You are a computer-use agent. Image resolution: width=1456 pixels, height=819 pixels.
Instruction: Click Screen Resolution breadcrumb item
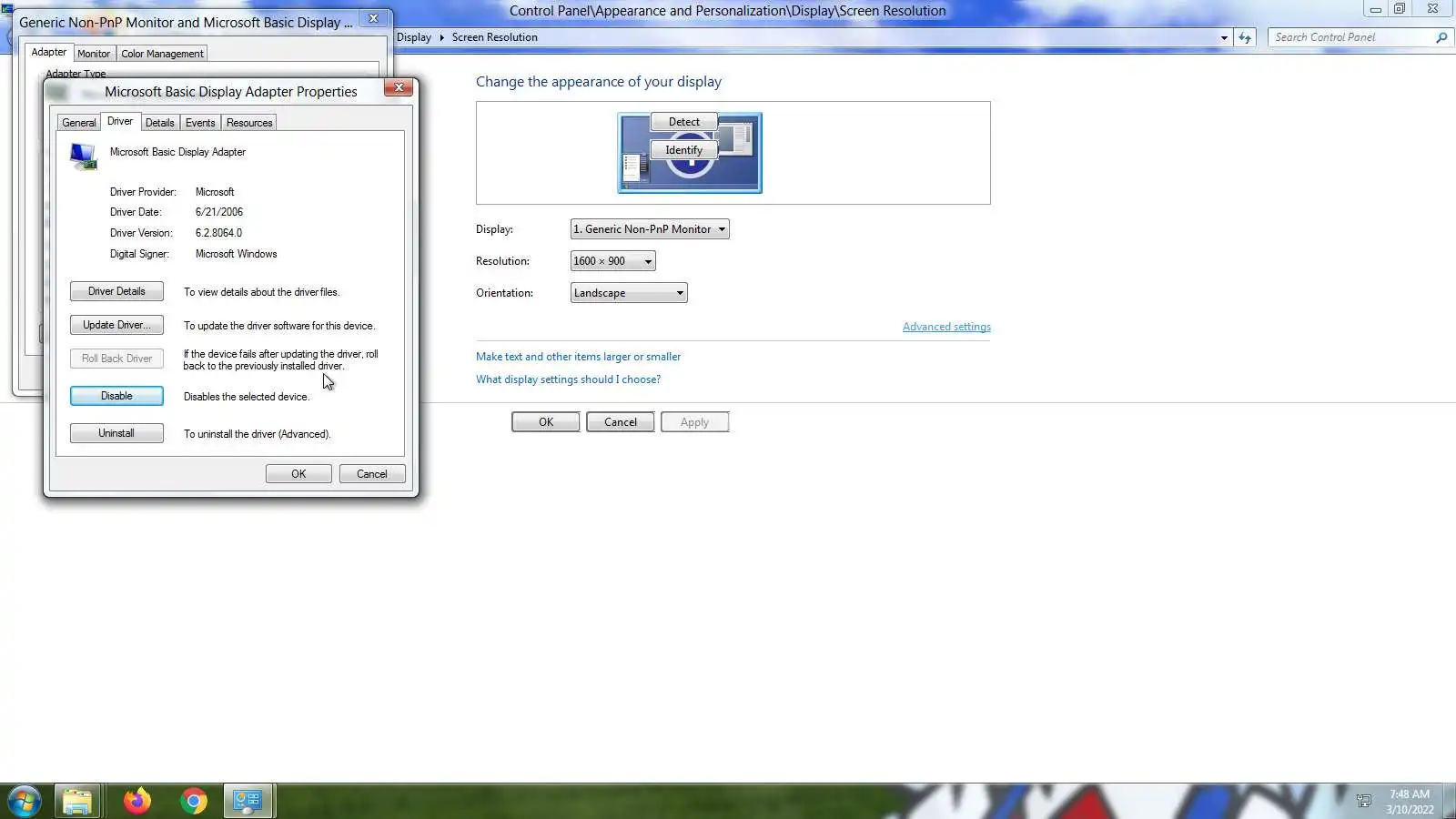point(494,37)
